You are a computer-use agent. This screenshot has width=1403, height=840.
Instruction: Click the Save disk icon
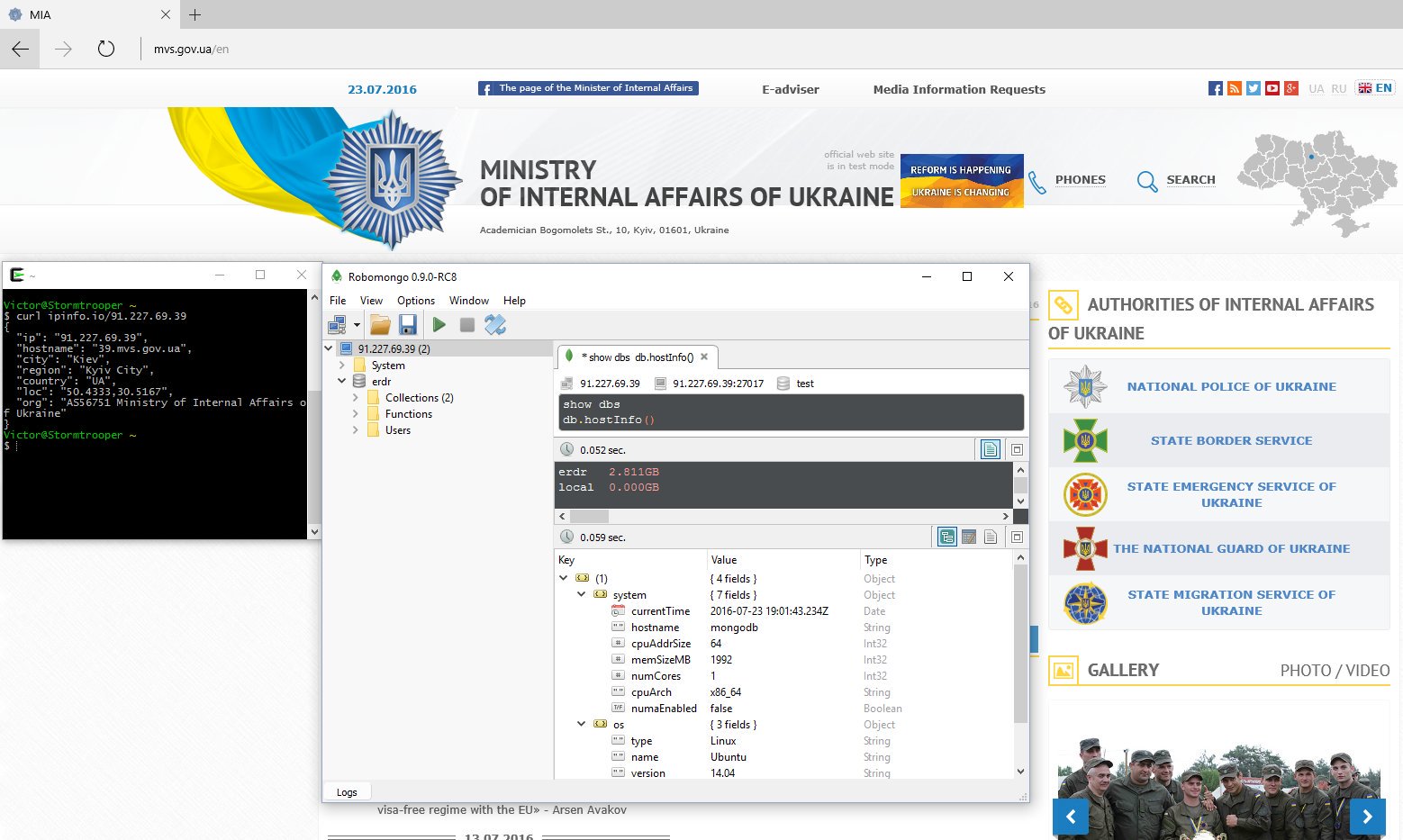[407, 325]
